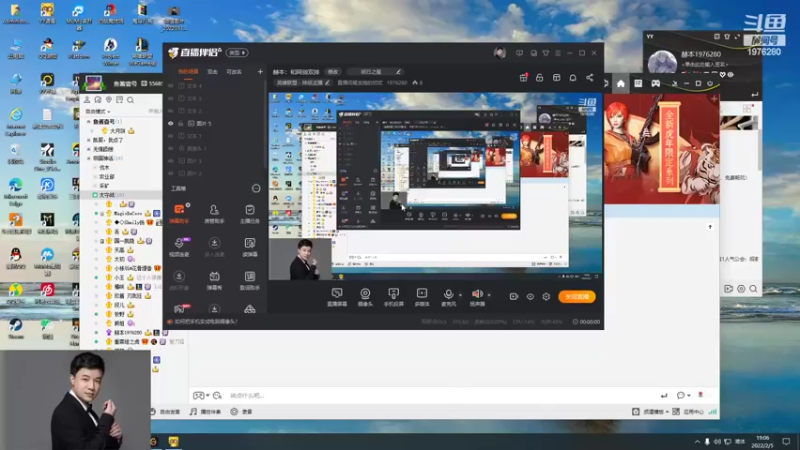Open Steam desktop shortcut
This screenshot has width=800, height=450.
[16, 329]
